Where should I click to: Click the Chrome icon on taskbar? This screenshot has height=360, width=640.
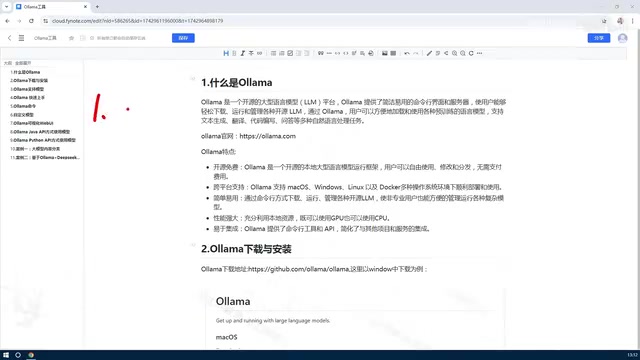point(31,355)
